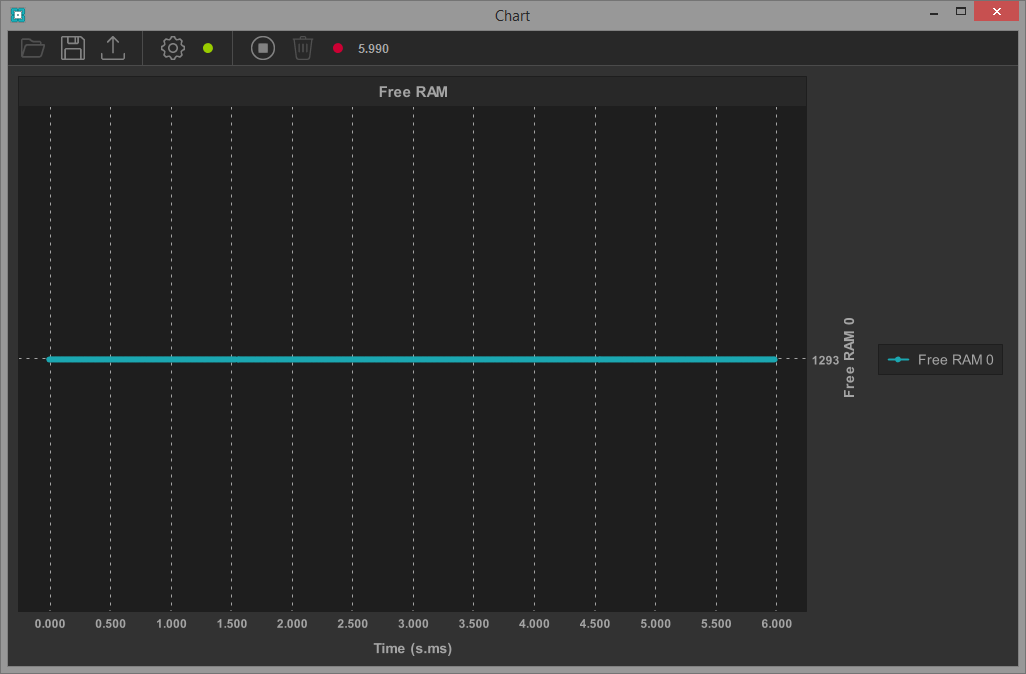The image size is (1026, 674).
Task: Click the 0.500 time tick label
Action: pos(111,624)
